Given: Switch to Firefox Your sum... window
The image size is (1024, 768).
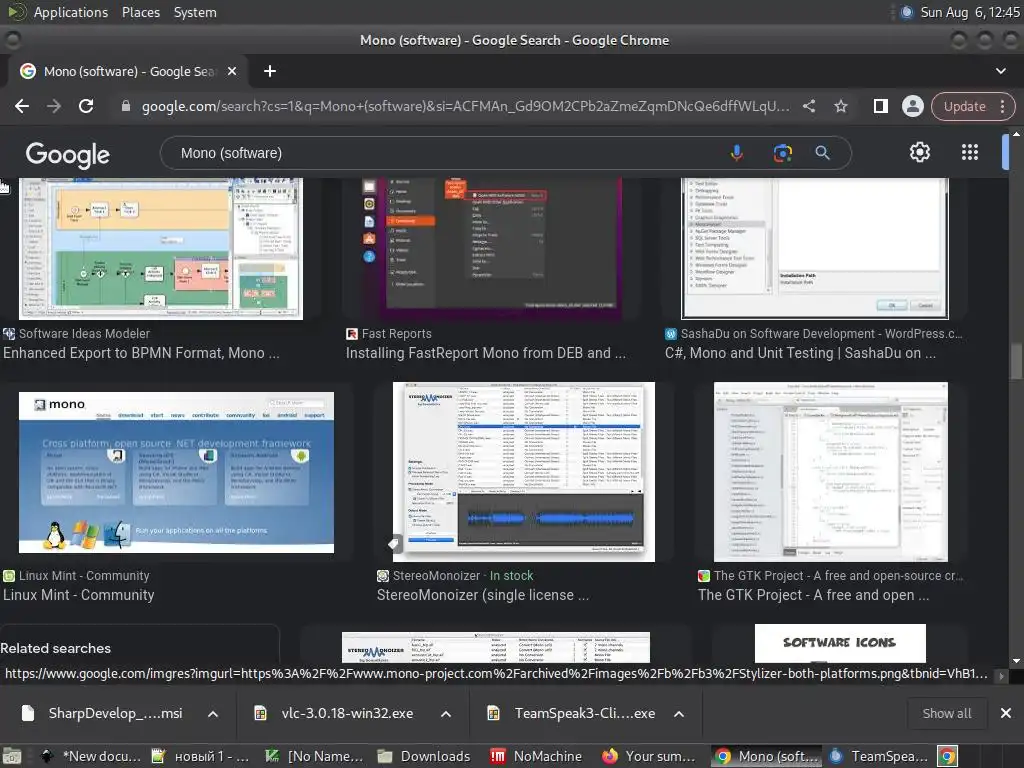Looking at the screenshot, I should point(649,756).
